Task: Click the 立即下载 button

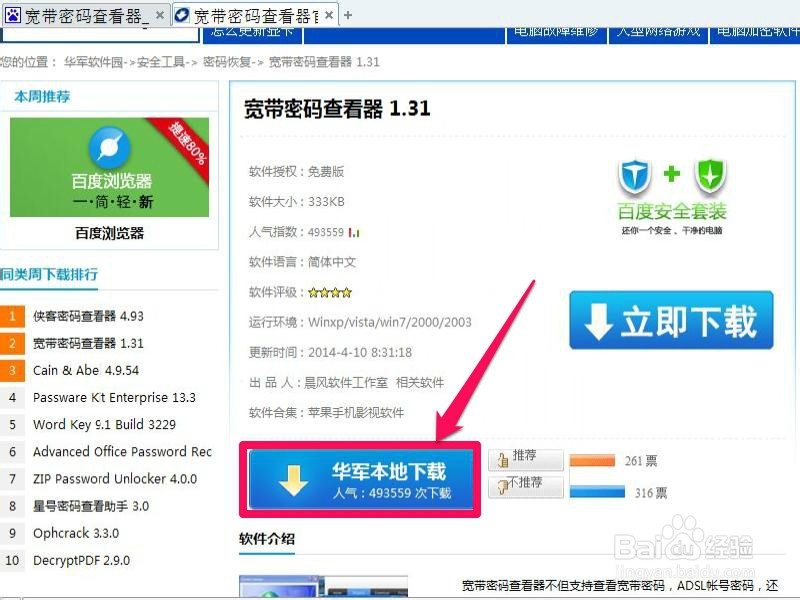Action: coord(670,320)
